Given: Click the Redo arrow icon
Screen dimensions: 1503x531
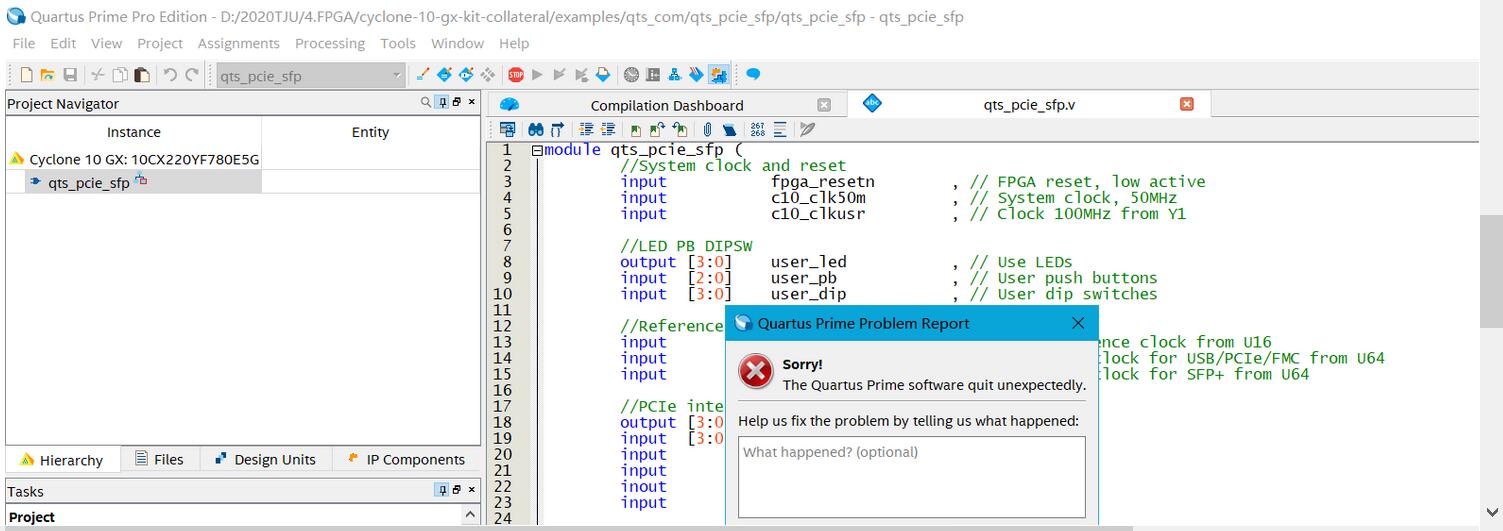Looking at the screenshot, I should [192, 75].
